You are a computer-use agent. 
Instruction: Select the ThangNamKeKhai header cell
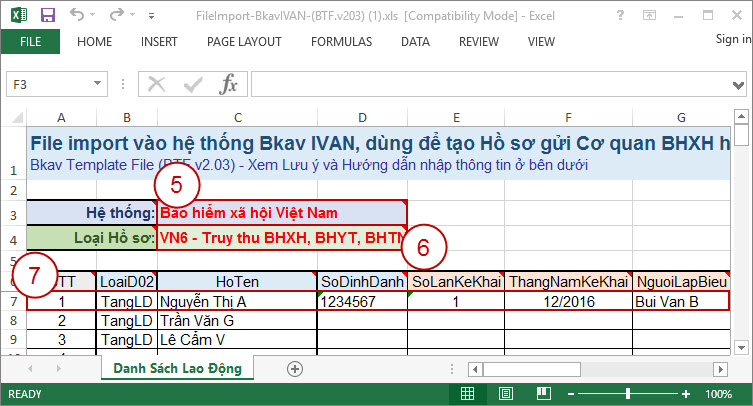coord(569,282)
